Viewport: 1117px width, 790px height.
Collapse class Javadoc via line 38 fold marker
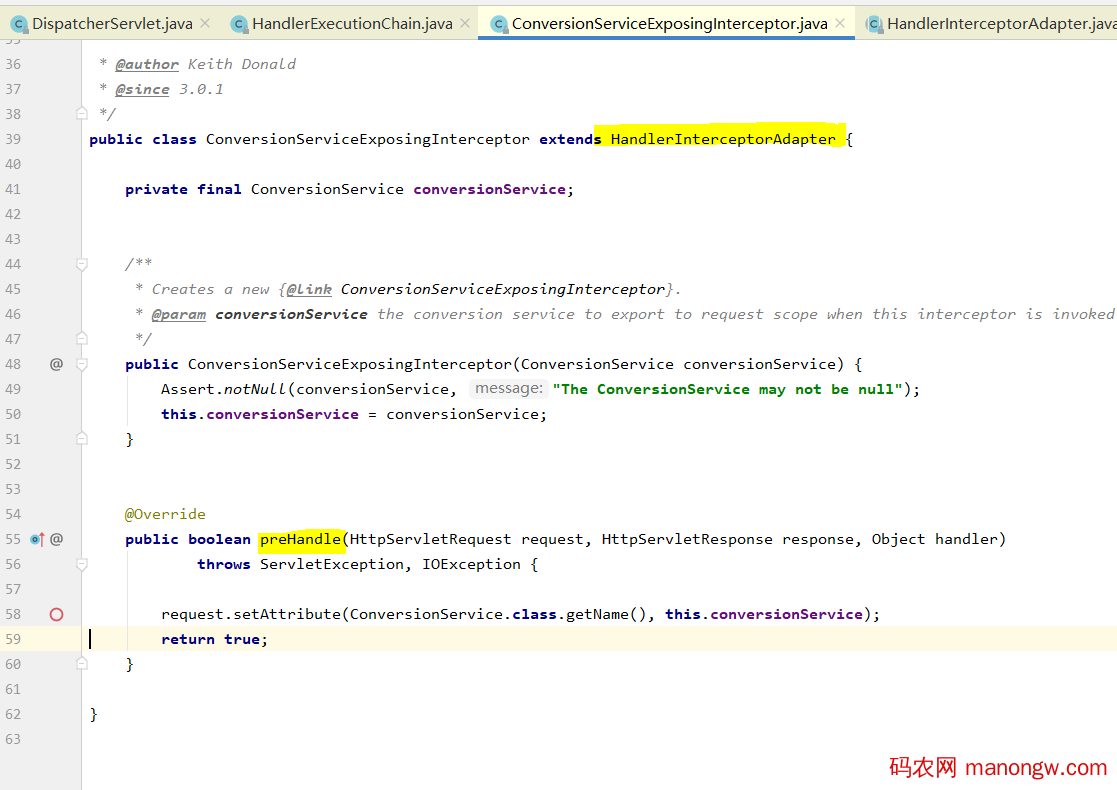(x=82, y=114)
